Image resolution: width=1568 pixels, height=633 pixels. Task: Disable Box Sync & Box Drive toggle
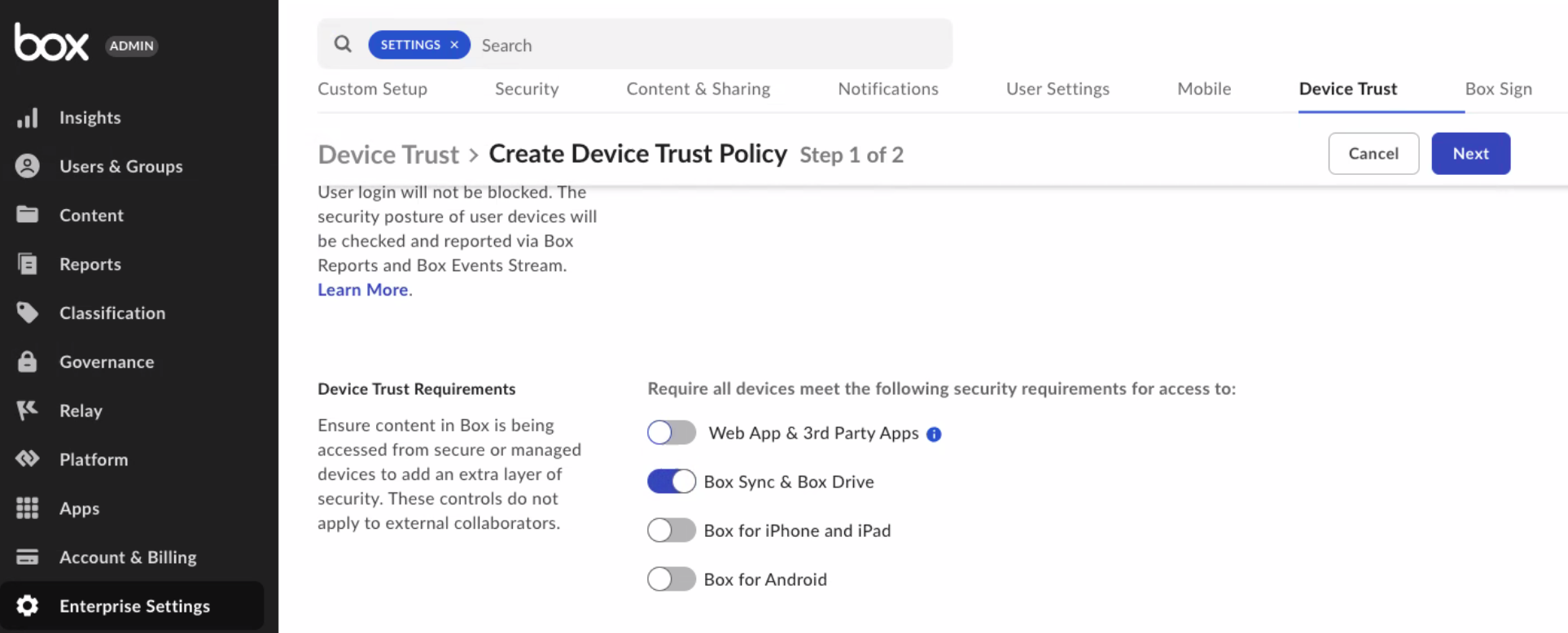[672, 482]
